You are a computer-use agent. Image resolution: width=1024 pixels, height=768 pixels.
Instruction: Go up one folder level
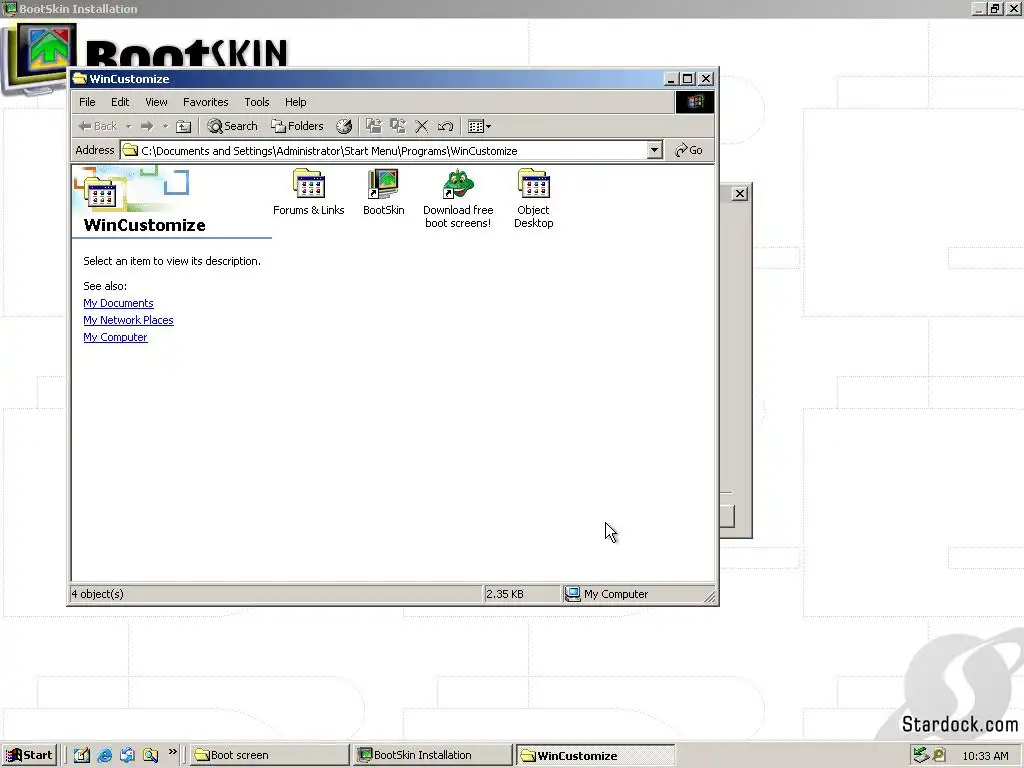(x=184, y=126)
